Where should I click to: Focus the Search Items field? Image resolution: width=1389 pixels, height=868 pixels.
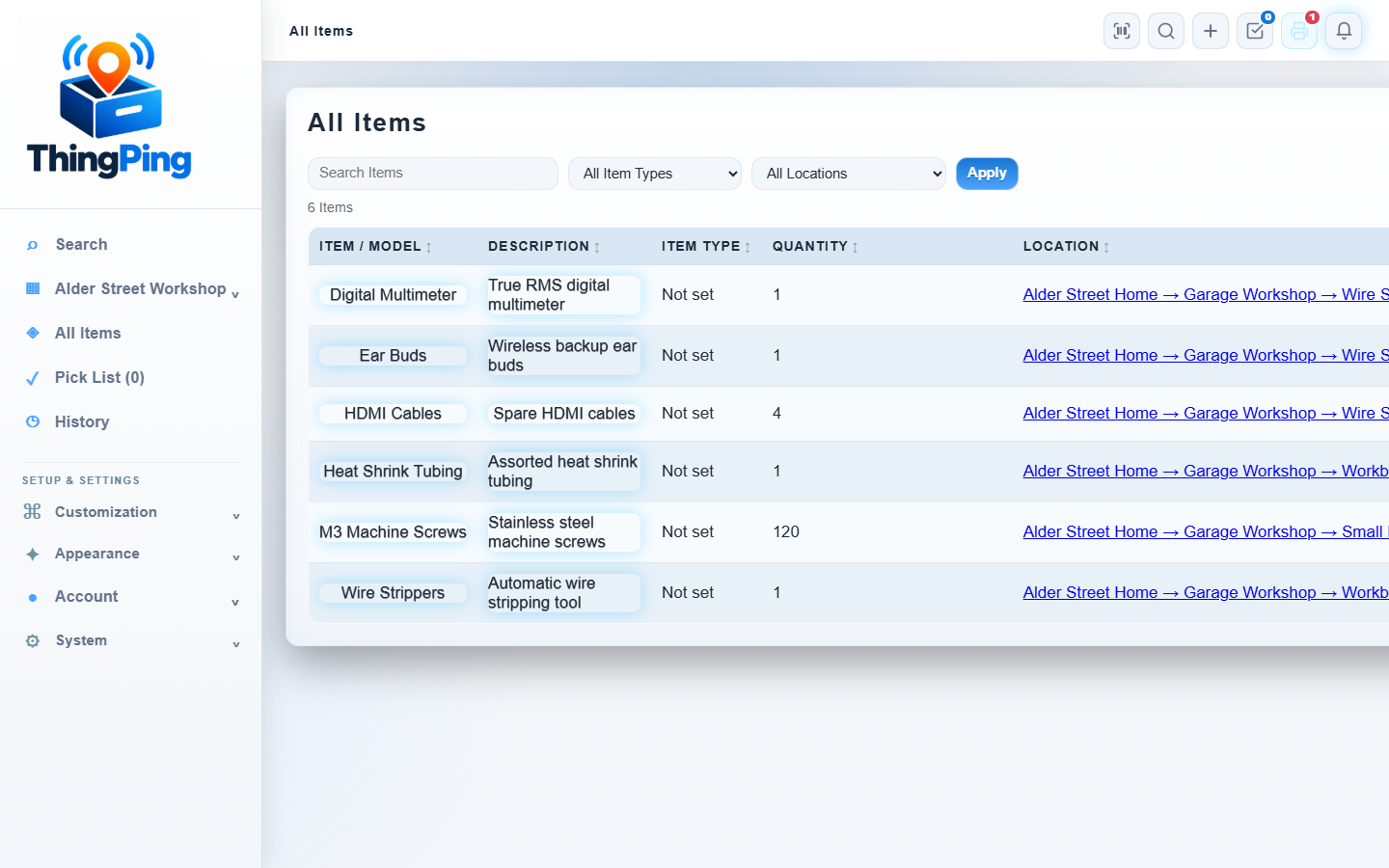point(433,174)
